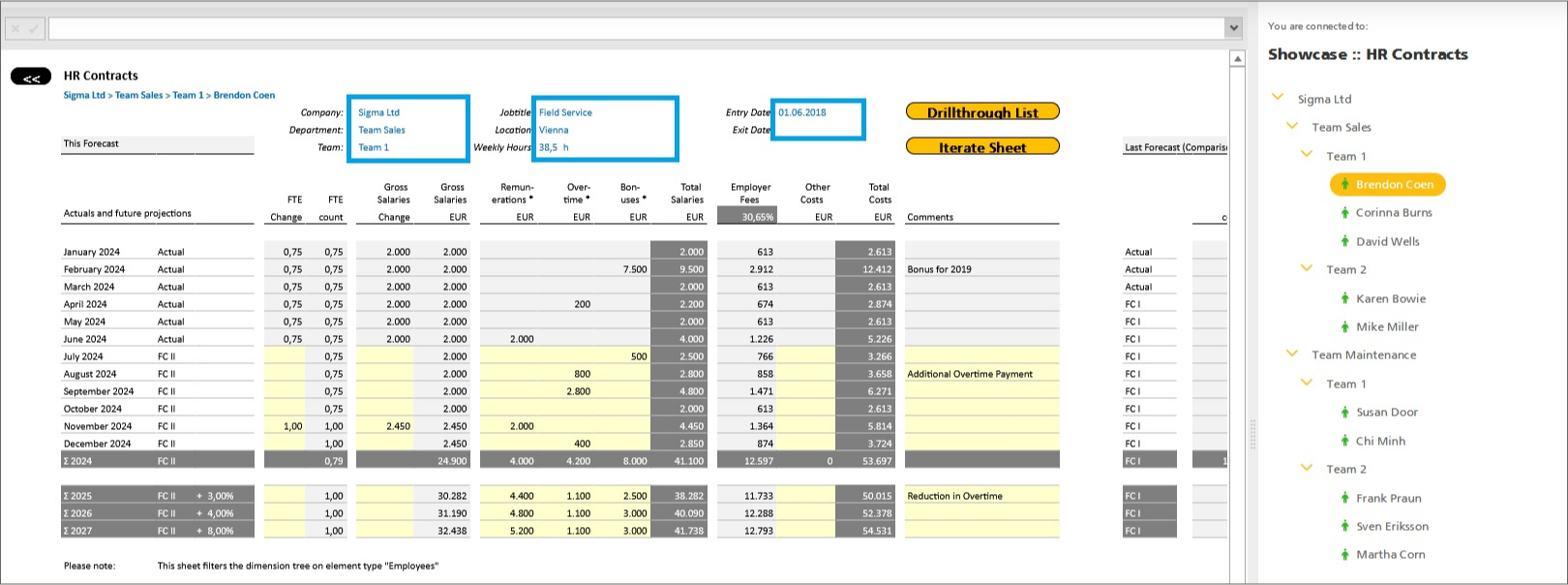Collapse the Sigma Ltd tree node
The width and height of the screenshot is (1568, 585).
pyautogui.click(x=1278, y=98)
